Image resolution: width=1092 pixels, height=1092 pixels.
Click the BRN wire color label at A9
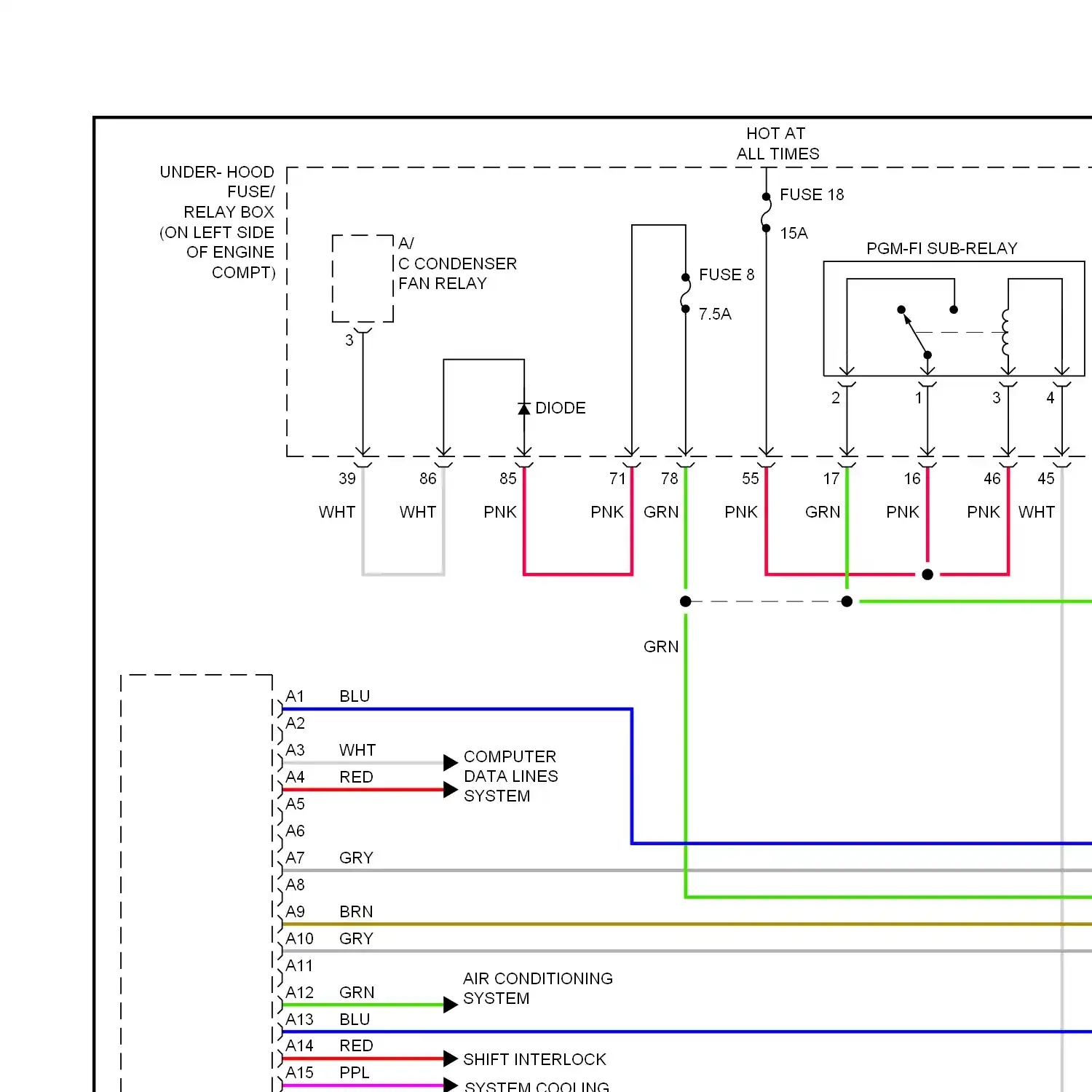[356, 911]
